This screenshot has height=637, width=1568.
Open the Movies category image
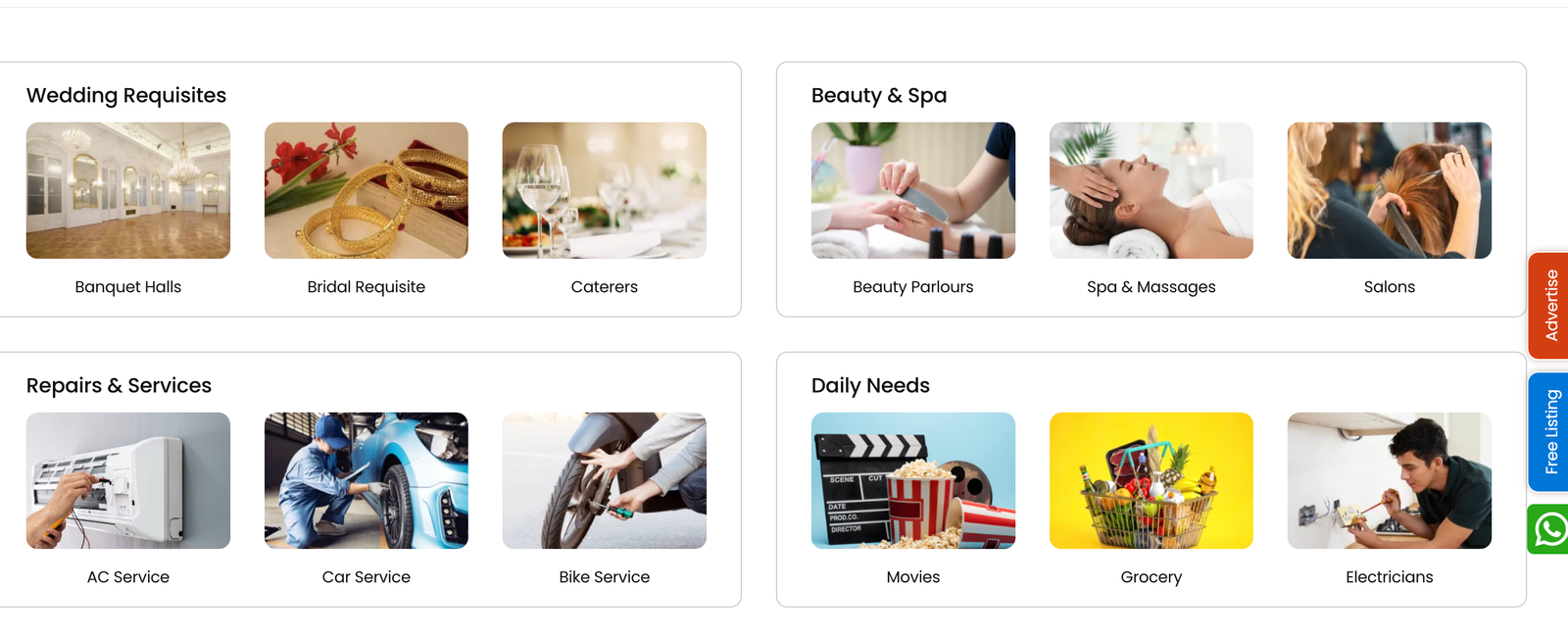point(913,480)
